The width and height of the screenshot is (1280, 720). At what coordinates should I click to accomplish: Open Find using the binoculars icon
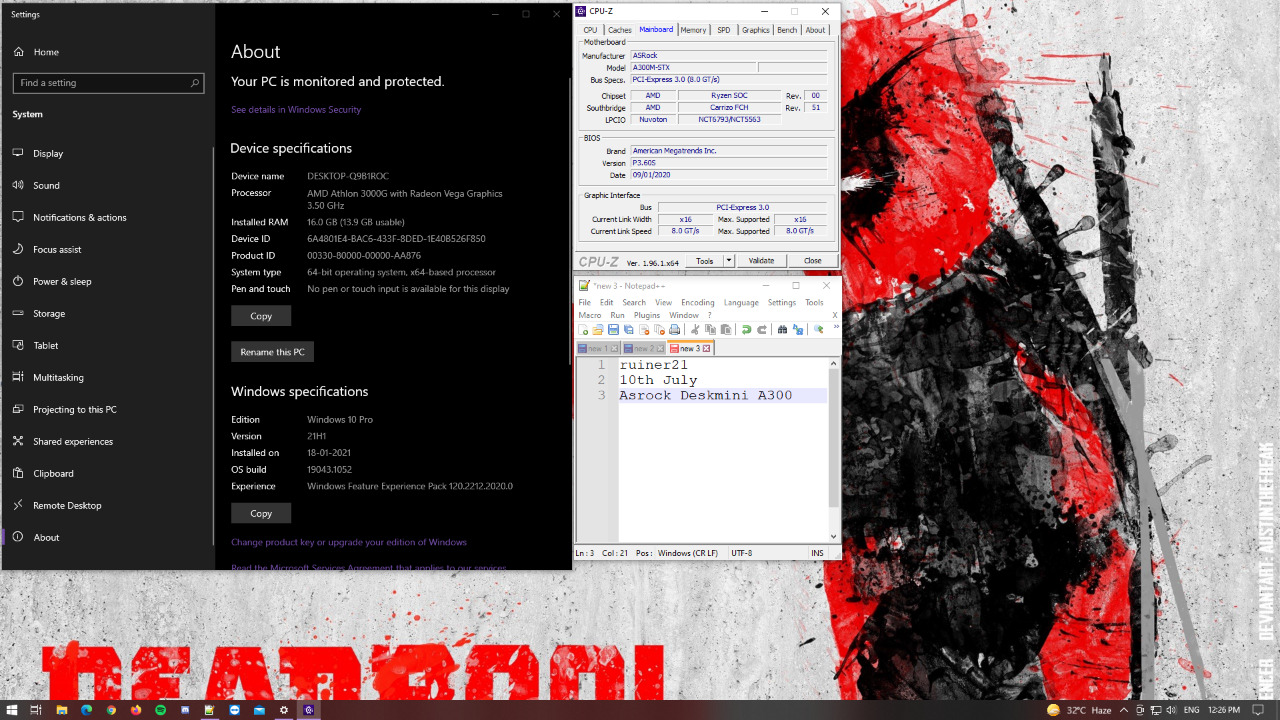[782, 330]
